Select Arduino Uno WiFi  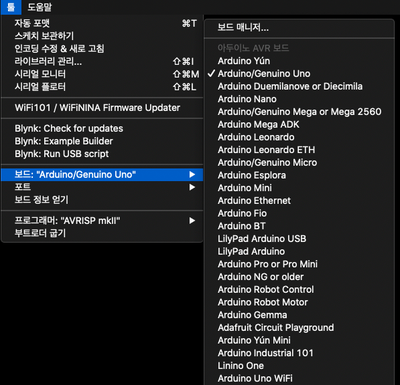coord(299,378)
